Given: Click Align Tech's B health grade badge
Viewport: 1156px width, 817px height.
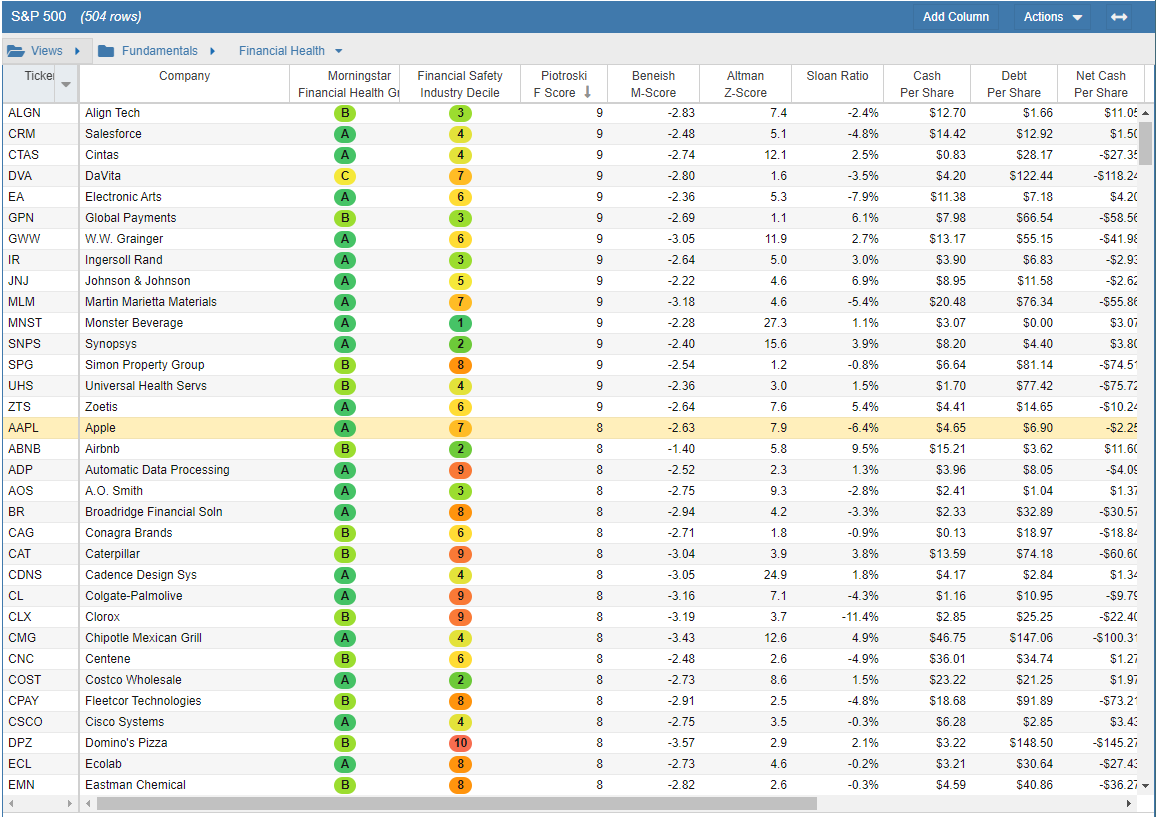Looking at the screenshot, I should coord(344,113).
